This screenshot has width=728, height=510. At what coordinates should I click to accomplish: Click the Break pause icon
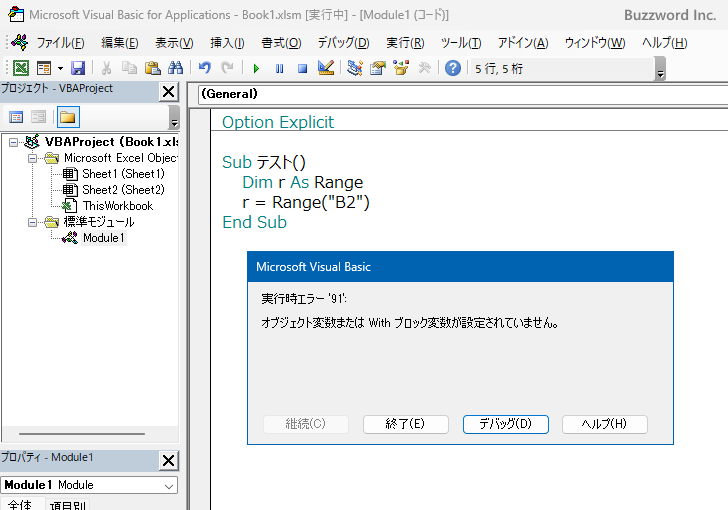pos(279,68)
